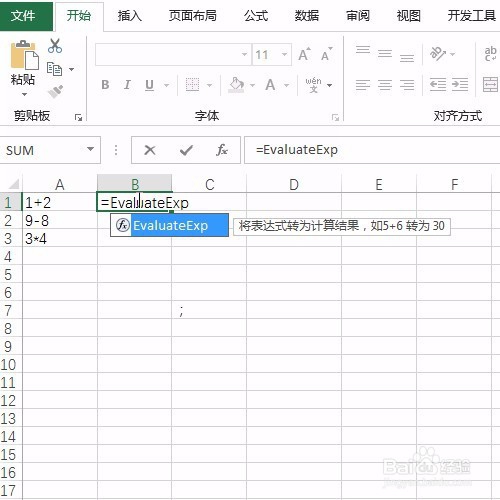Switch to the 视图 View tab

pos(408,16)
